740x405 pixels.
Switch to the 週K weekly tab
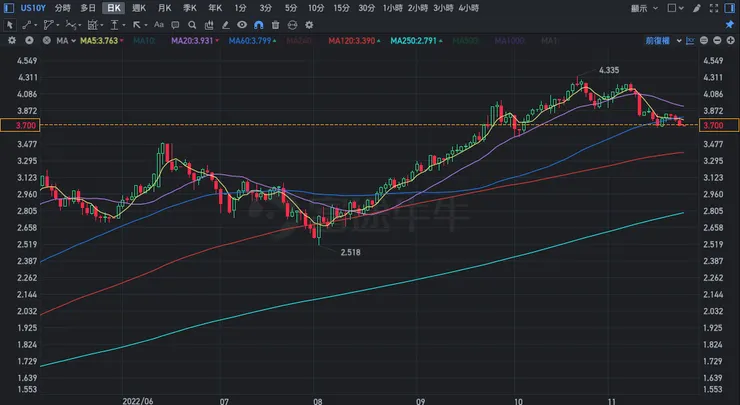click(139, 8)
